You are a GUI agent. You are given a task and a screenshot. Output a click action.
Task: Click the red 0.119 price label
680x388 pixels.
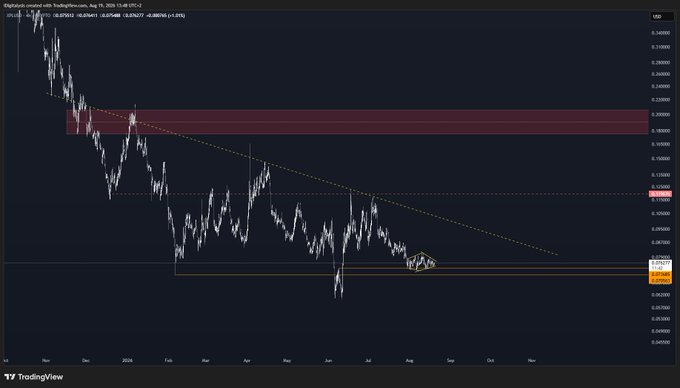pyautogui.click(x=660, y=194)
